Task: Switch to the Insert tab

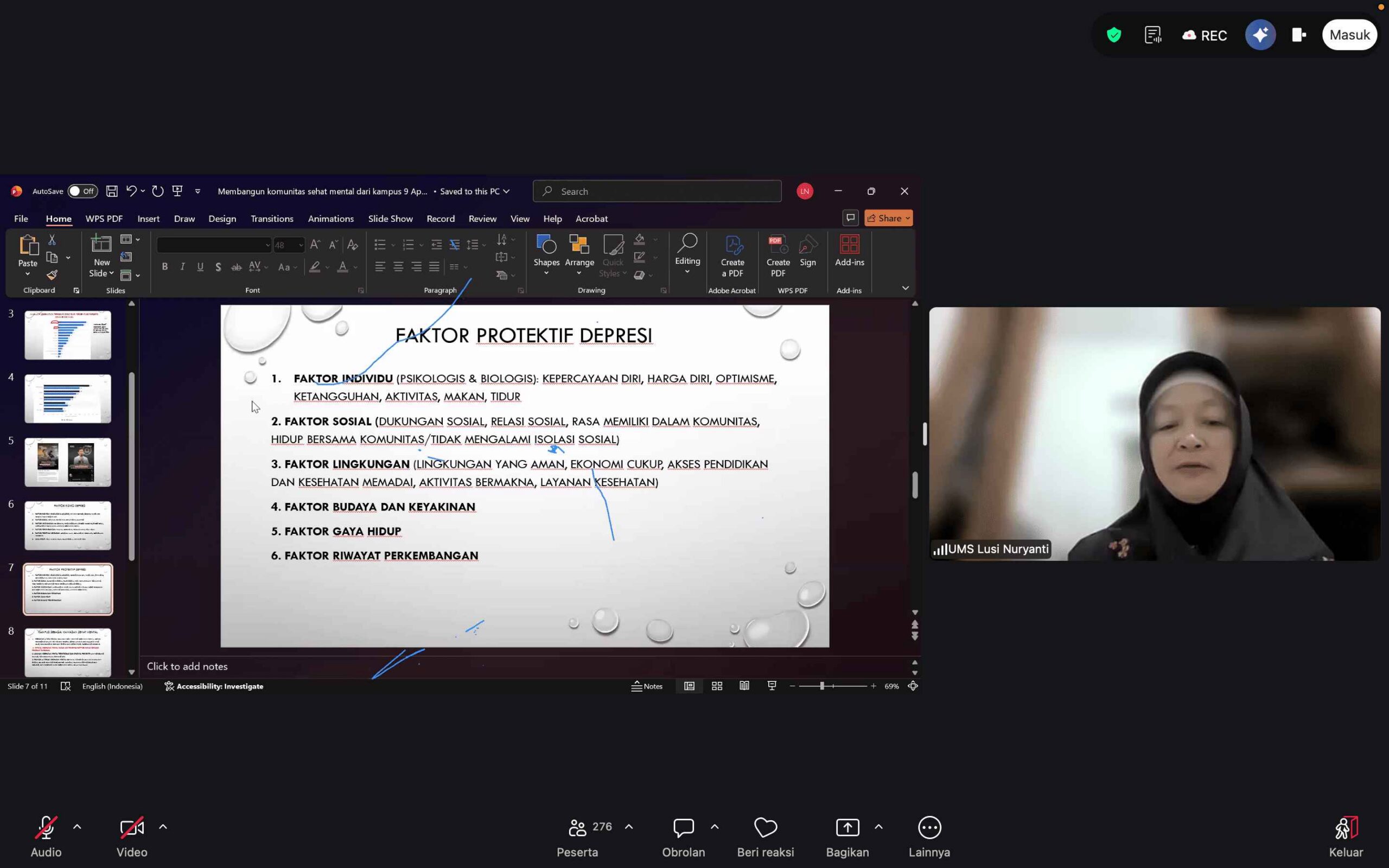Action: click(149, 219)
